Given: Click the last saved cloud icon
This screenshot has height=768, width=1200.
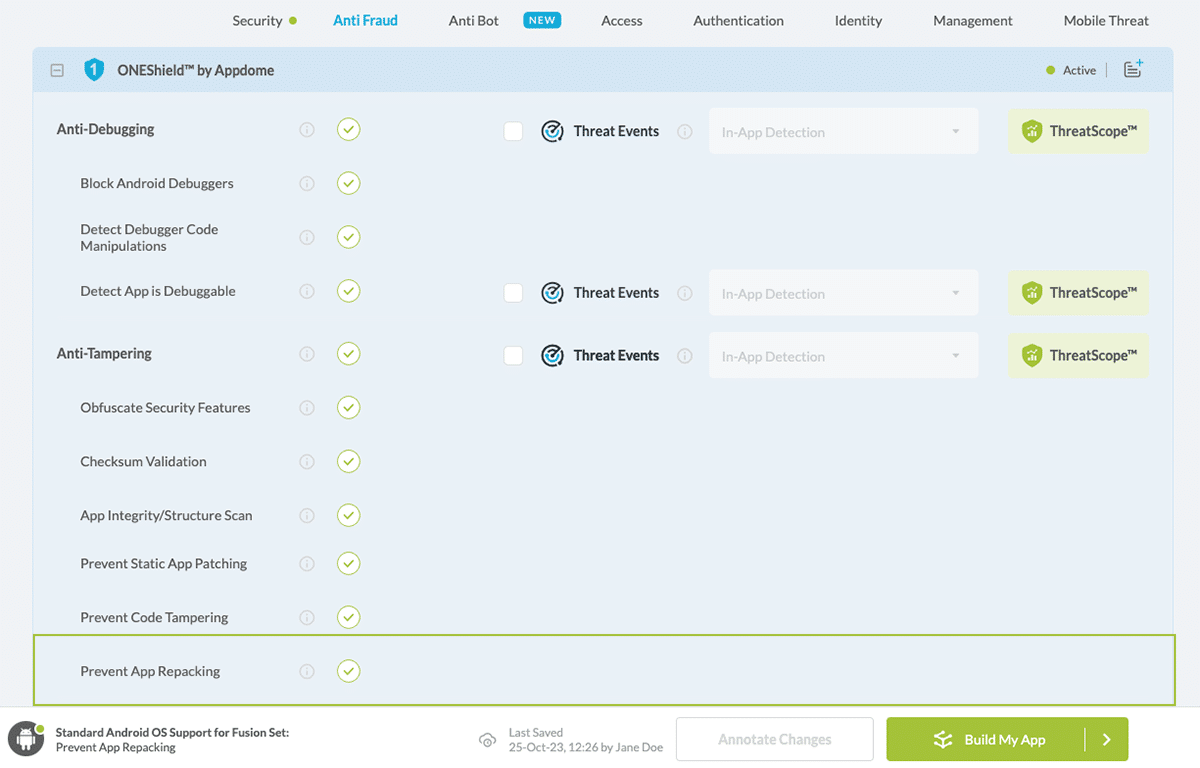Looking at the screenshot, I should (x=487, y=740).
